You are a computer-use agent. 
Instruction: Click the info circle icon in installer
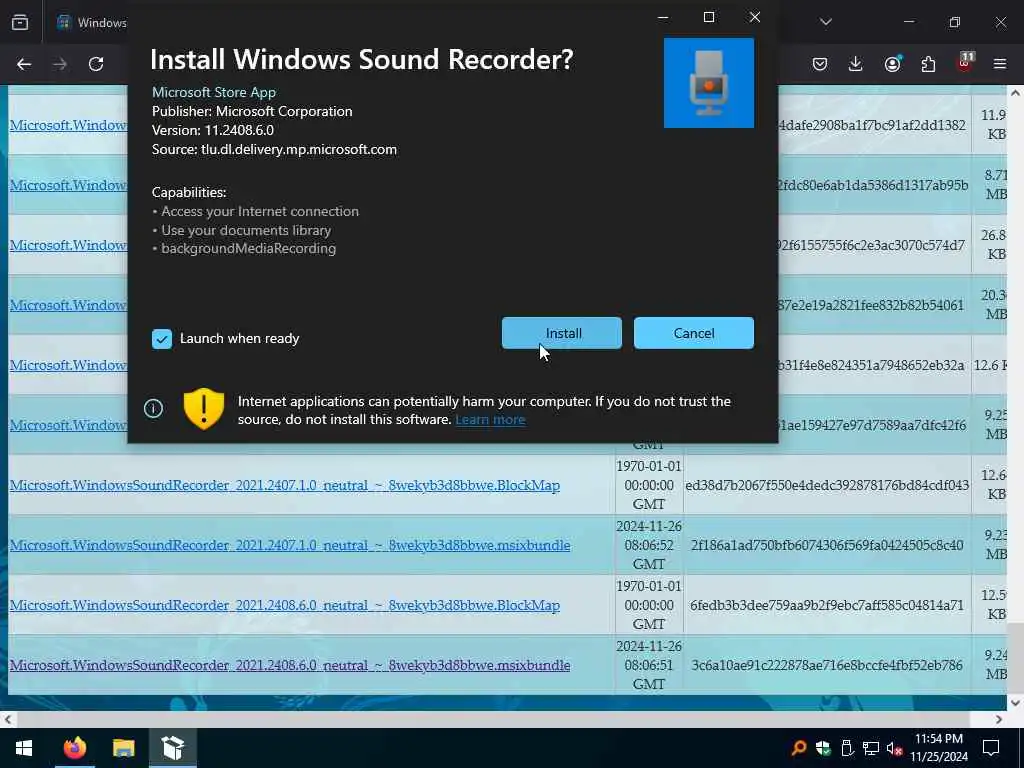tap(153, 409)
